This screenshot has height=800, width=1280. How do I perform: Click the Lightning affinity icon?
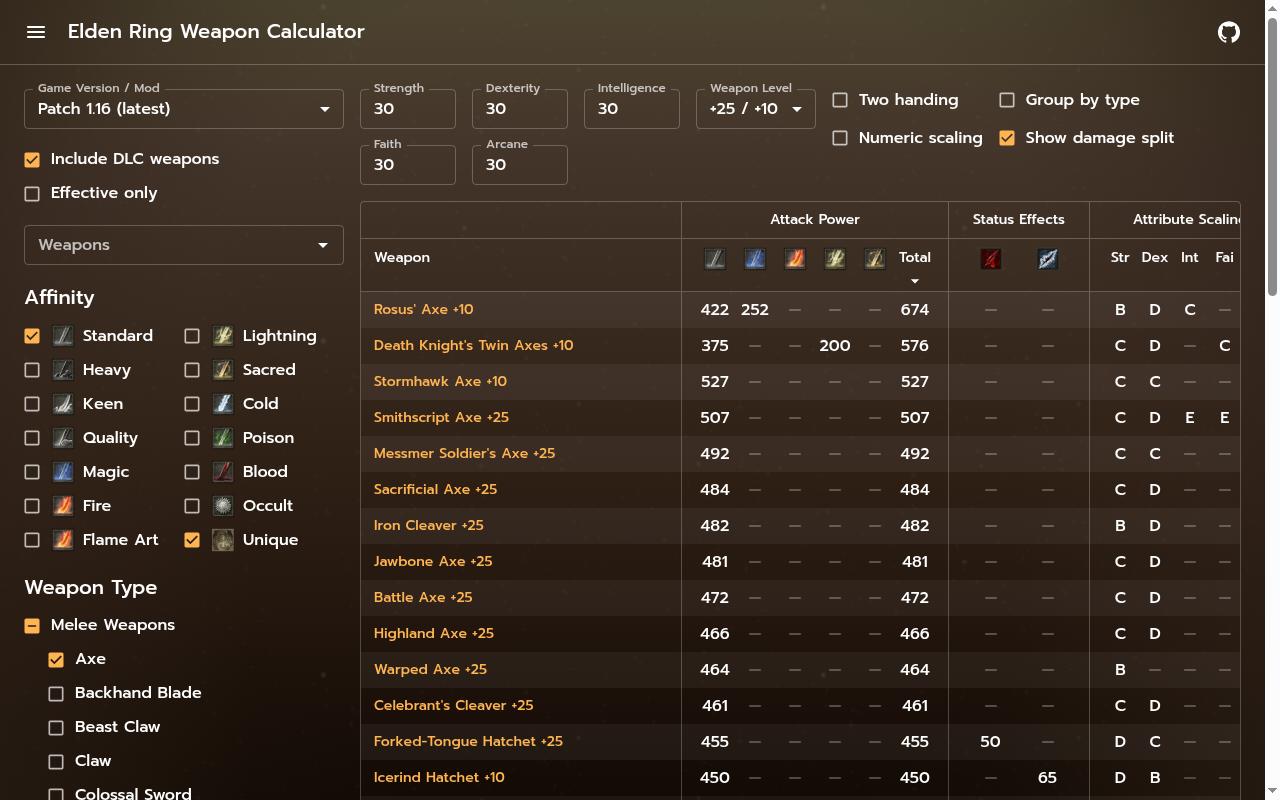(223, 336)
